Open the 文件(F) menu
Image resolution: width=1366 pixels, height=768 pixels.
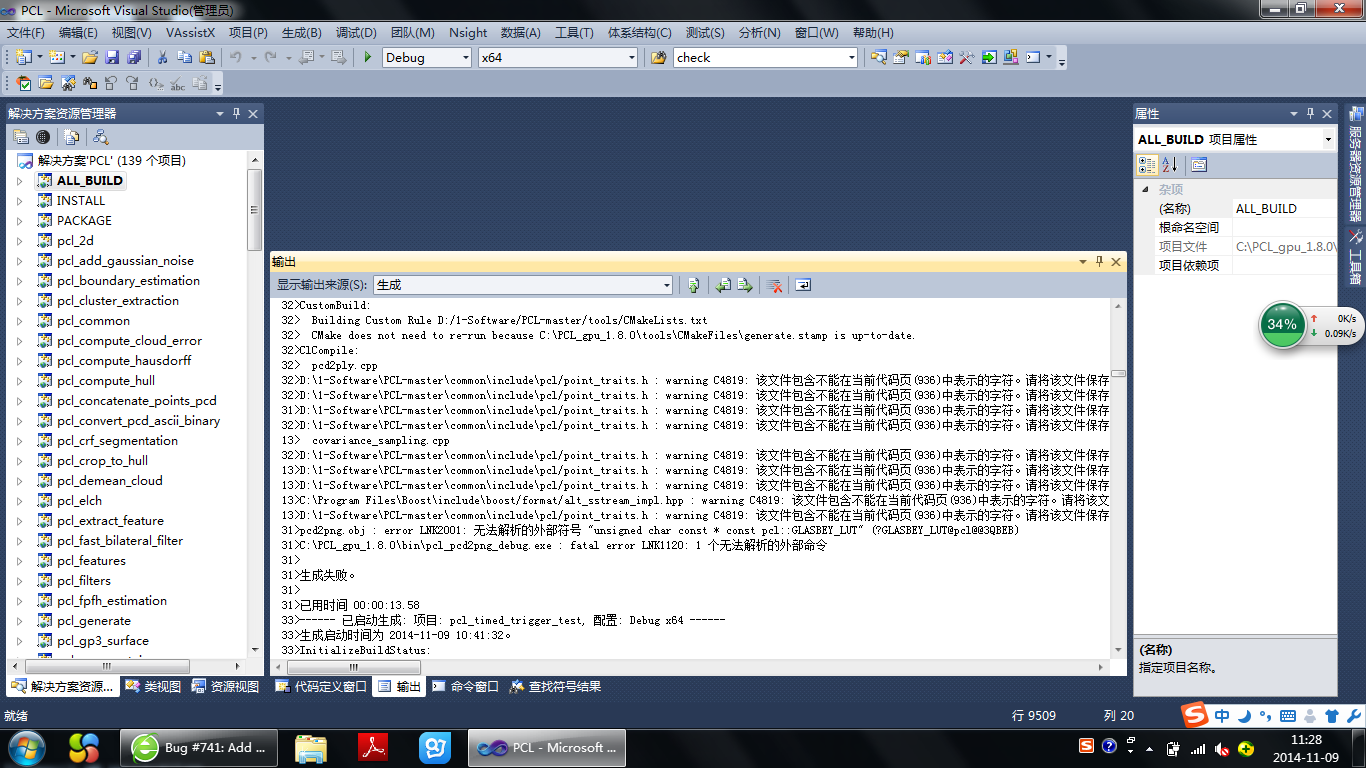point(26,32)
